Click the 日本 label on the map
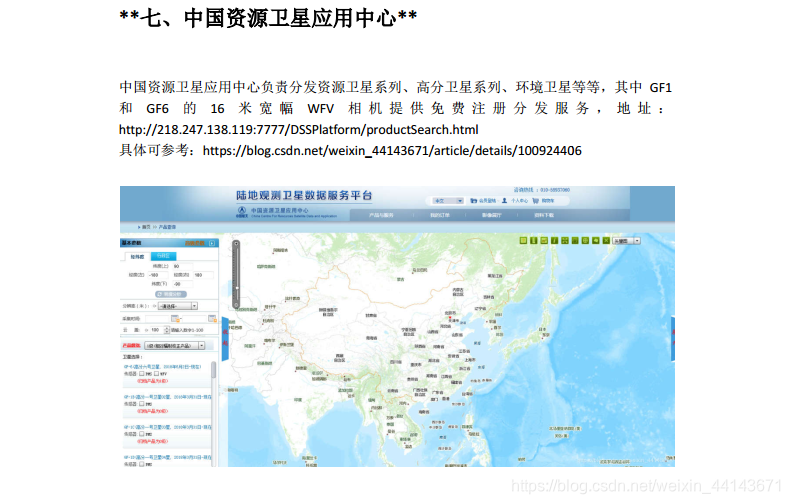Viewport: 790px width, 504px height. click(x=542, y=329)
